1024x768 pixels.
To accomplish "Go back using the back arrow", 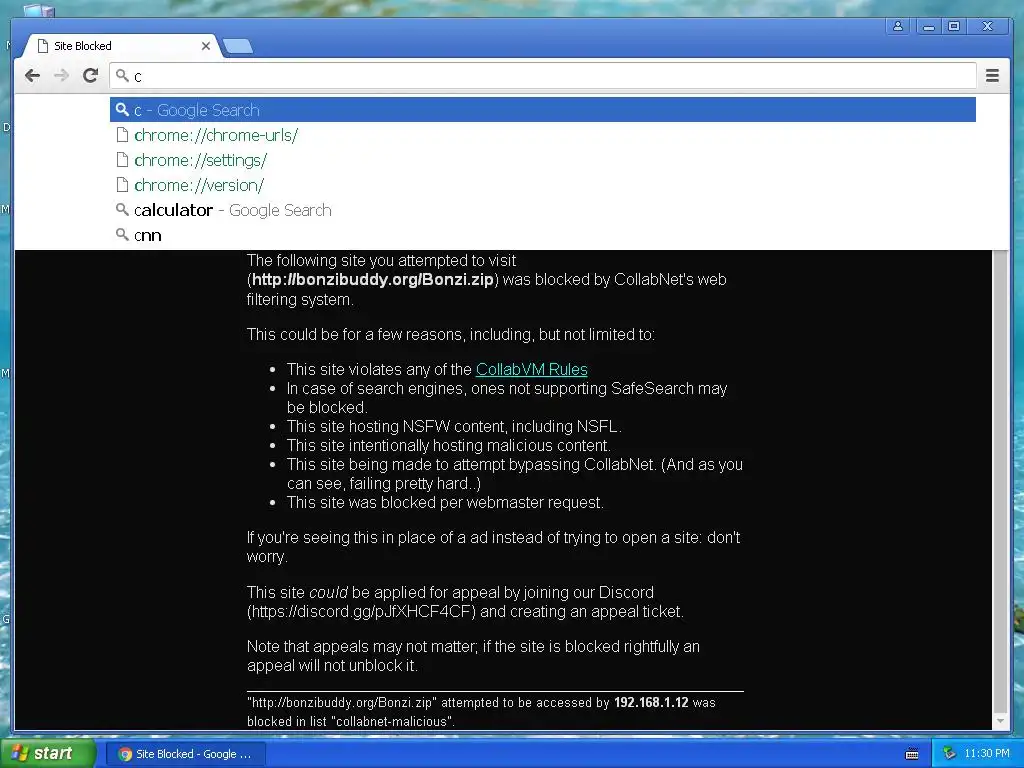I will coord(33,76).
